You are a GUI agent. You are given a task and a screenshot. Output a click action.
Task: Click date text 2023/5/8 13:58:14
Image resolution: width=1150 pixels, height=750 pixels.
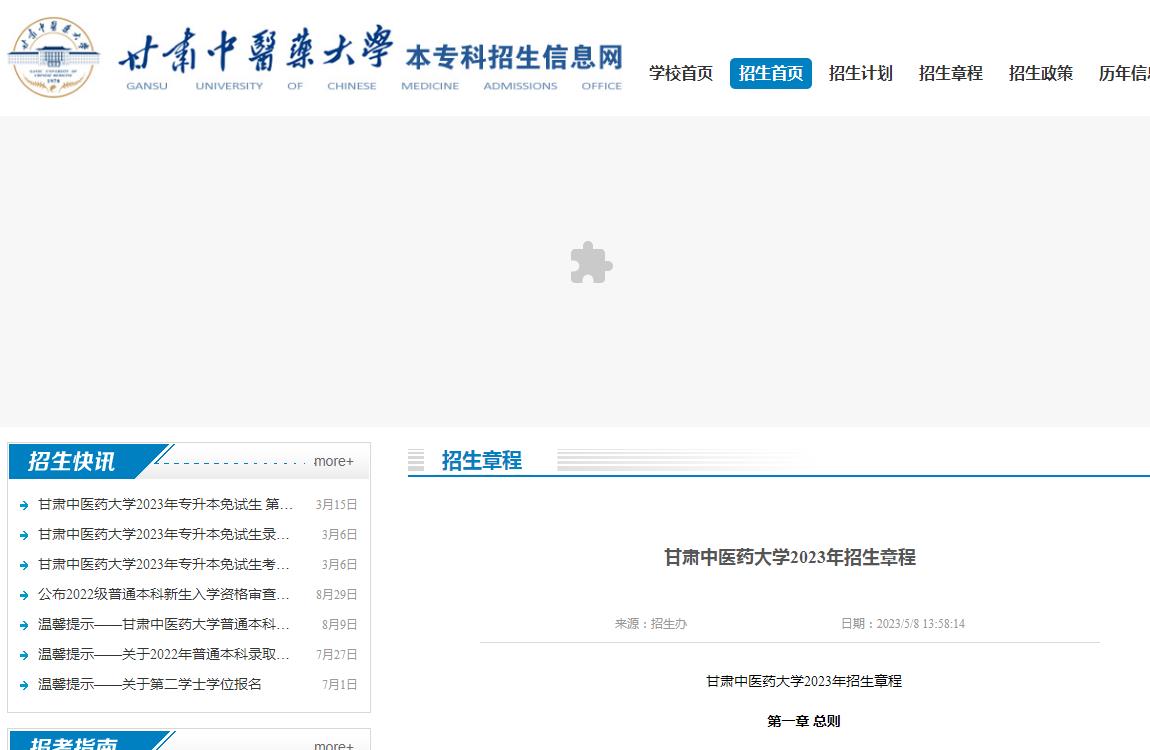pos(920,624)
